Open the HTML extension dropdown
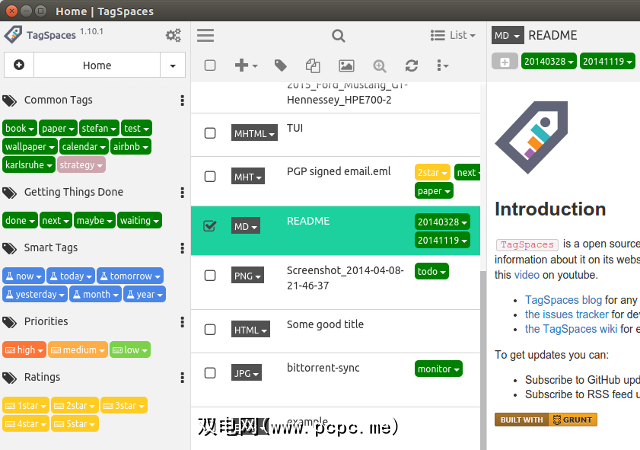Image resolution: width=640 pixels, height=450 pixels. point(250,330)
